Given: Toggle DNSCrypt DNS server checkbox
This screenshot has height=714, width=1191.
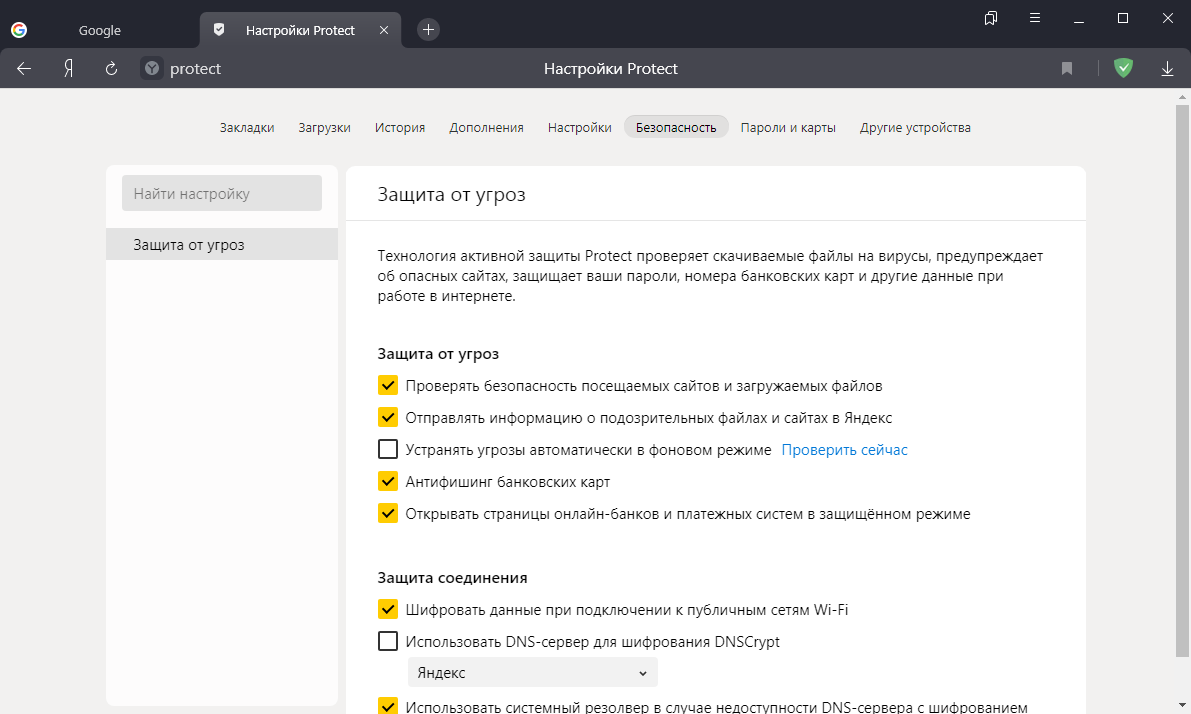Looking at the screenshot, I should click(388, 642).
